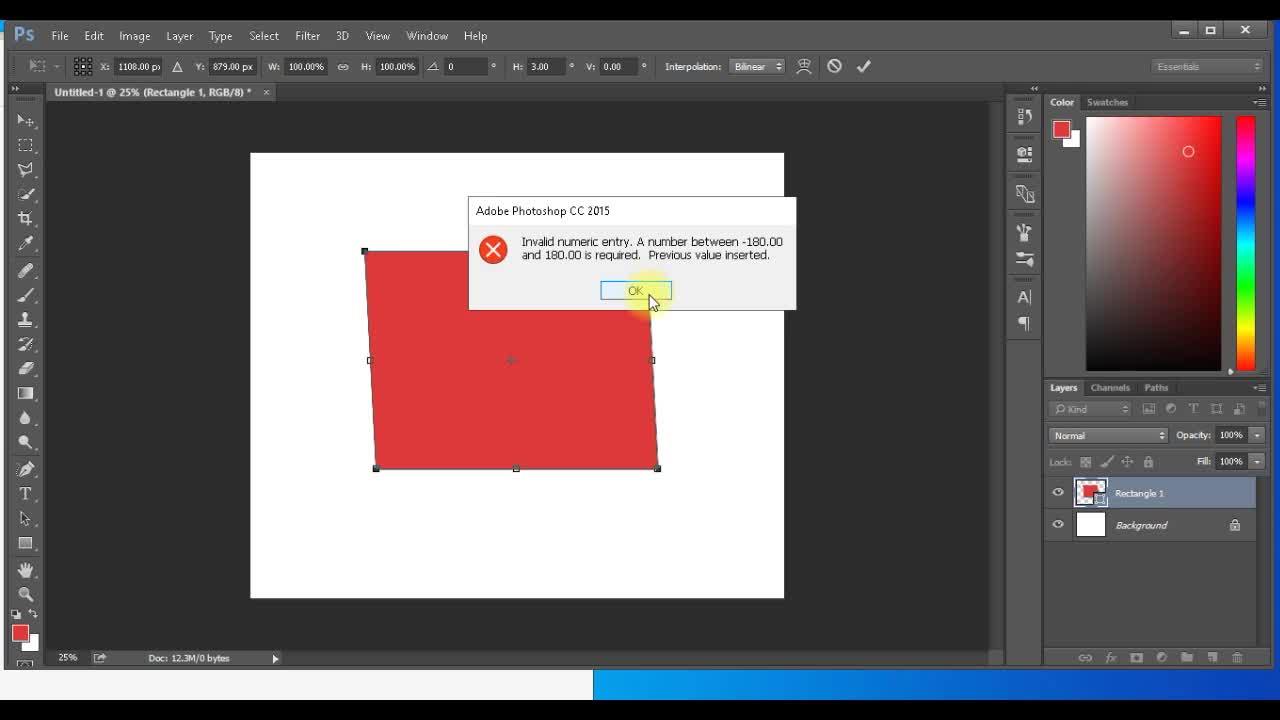
Task: Select the Hand tool
Action: click(25, 569)
